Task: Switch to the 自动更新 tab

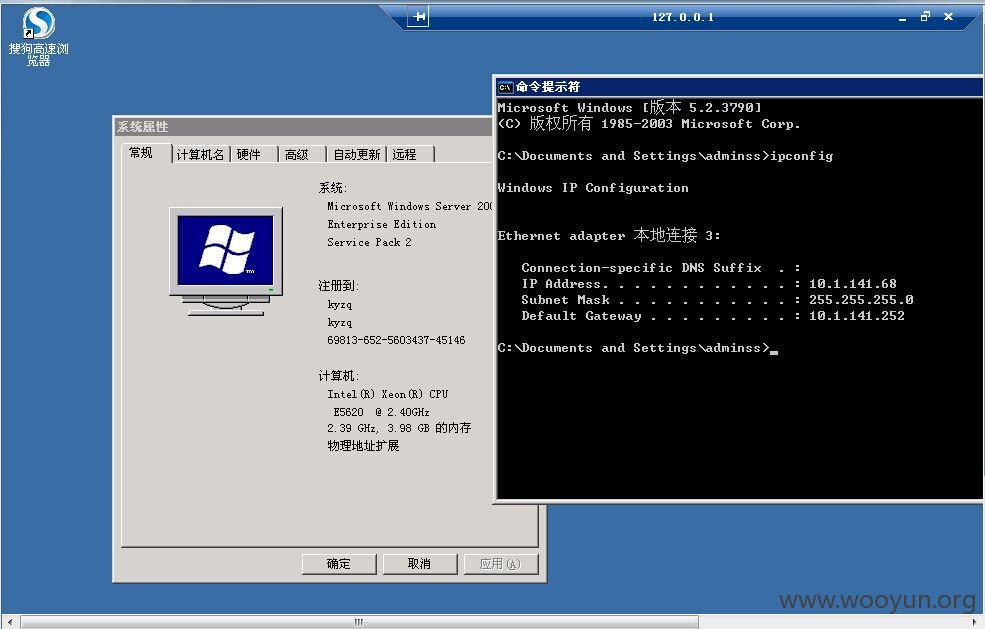Action: point(356,155)
